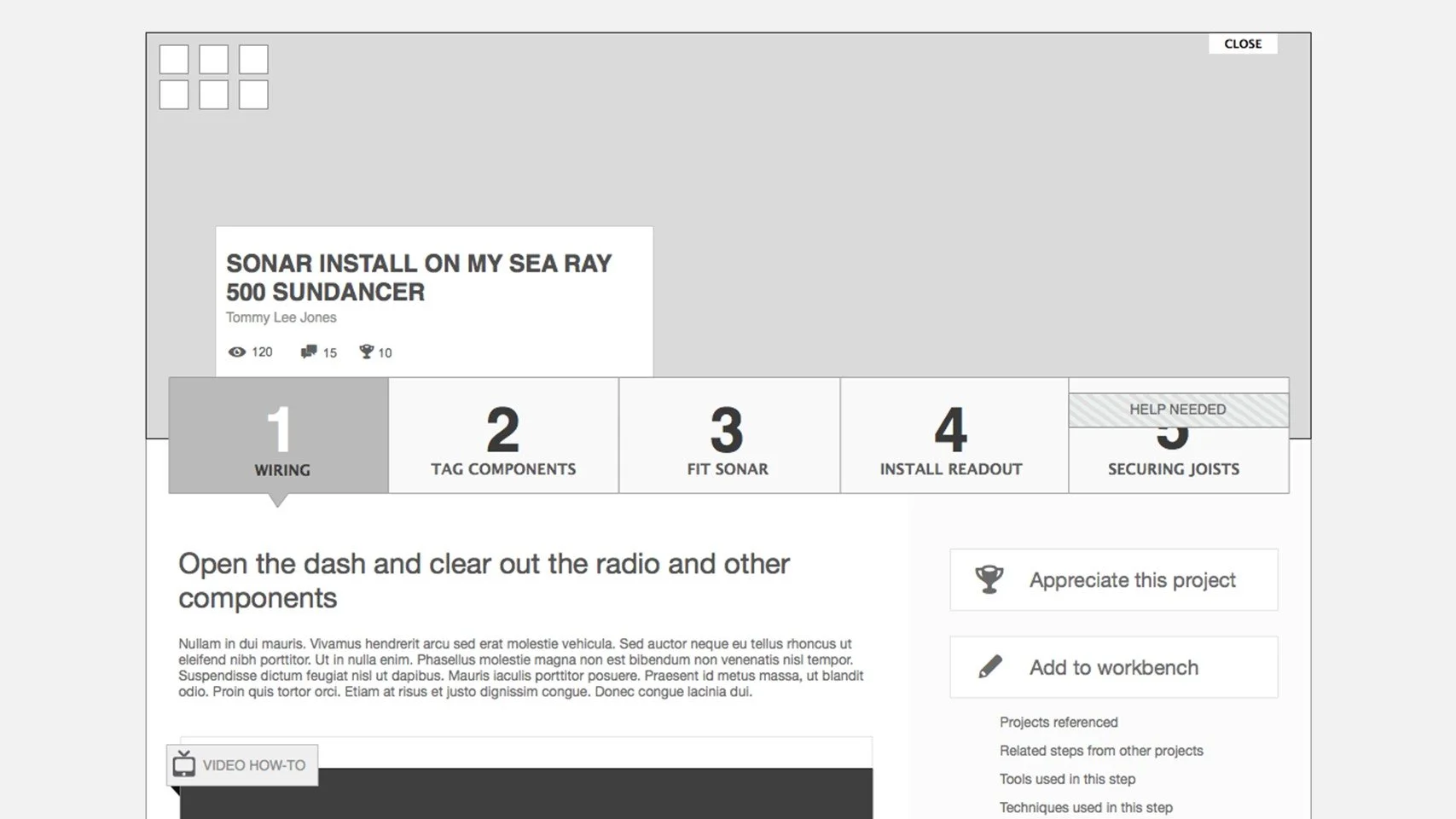Select bottom-middle thumbnail square
This screenshot has width=1456, height=819.
[x=213, y=95]
